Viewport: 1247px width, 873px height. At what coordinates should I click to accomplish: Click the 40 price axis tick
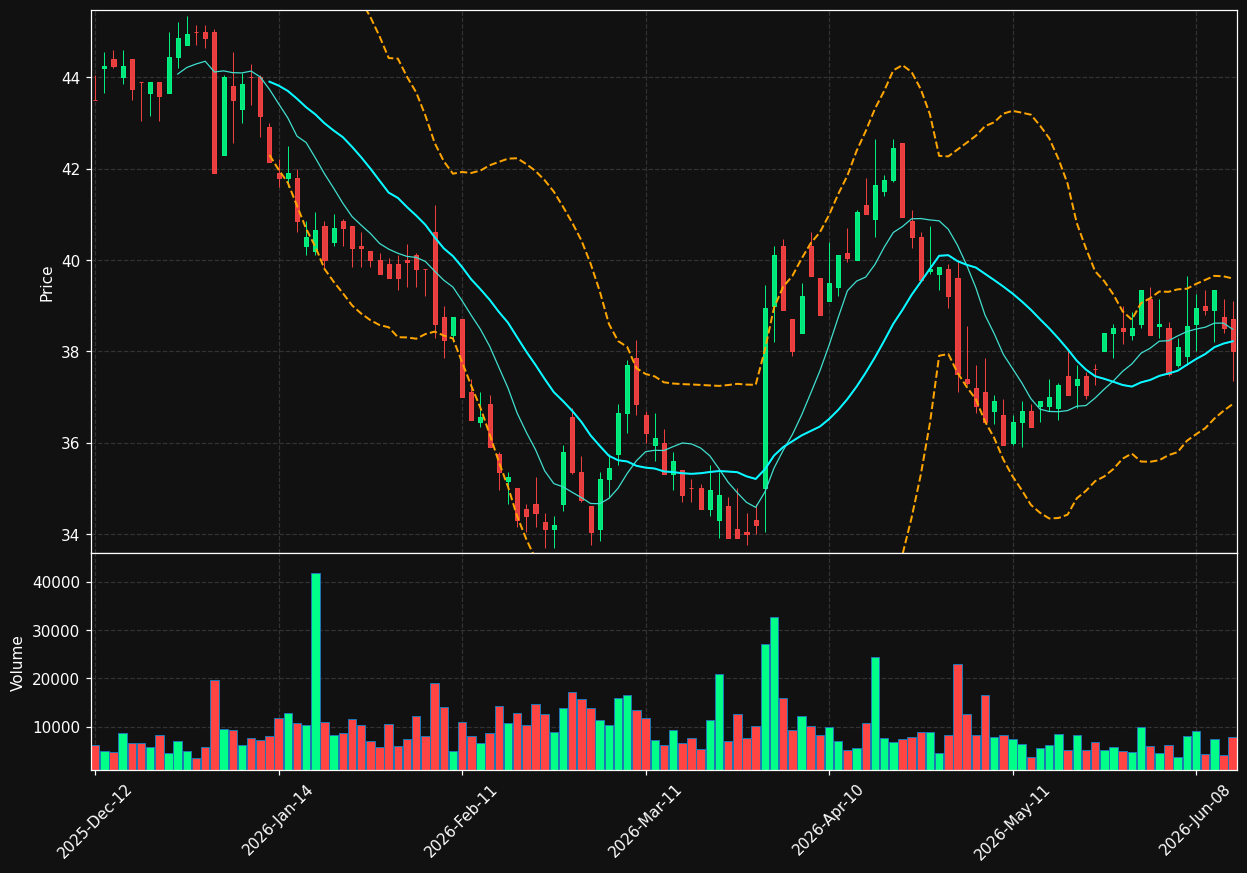click(x=71, y=261)
